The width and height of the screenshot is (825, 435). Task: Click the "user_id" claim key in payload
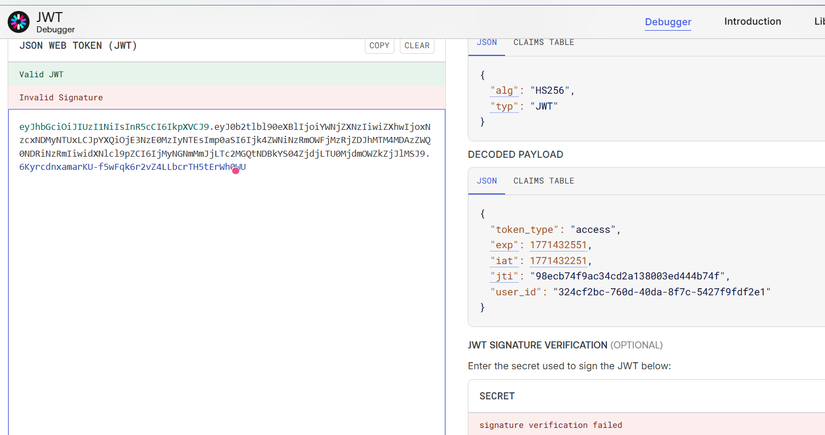click(515, 292)
